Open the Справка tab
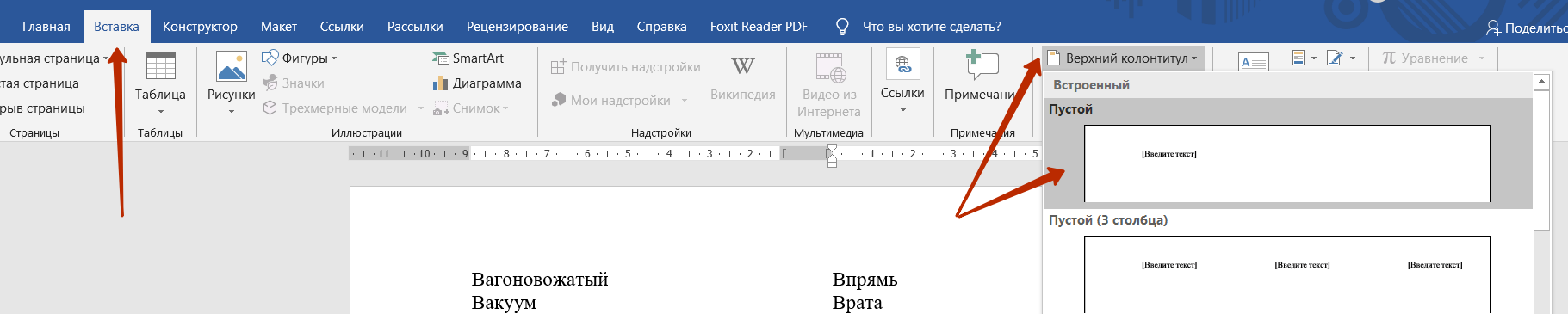Screen dimensions: 1568x314 661,27
